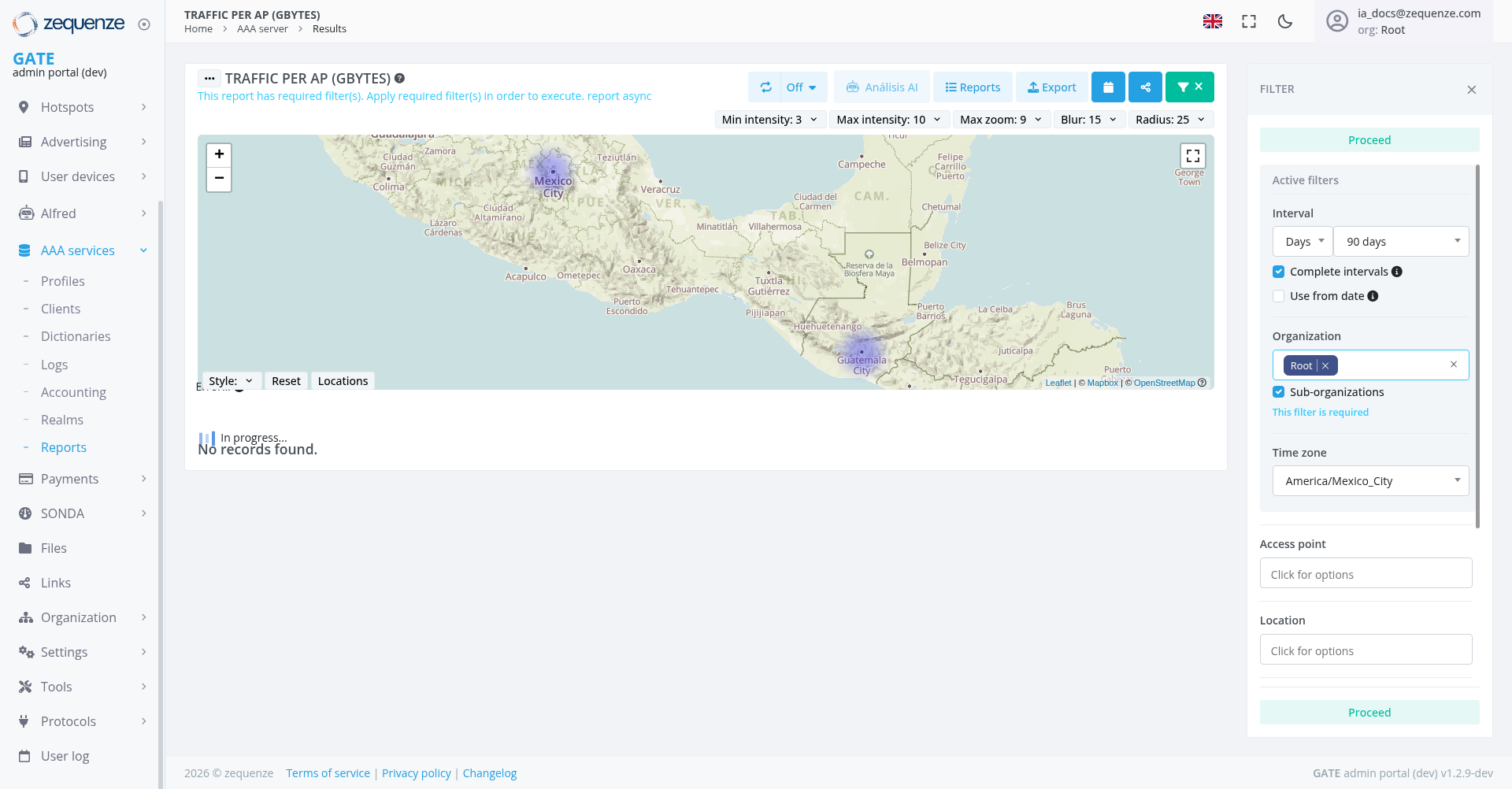The width and height of the screenshot is (1512, 789).
Task: Open Time zone America/Mexico_City dropdown
Action: tap(1370, 481)
